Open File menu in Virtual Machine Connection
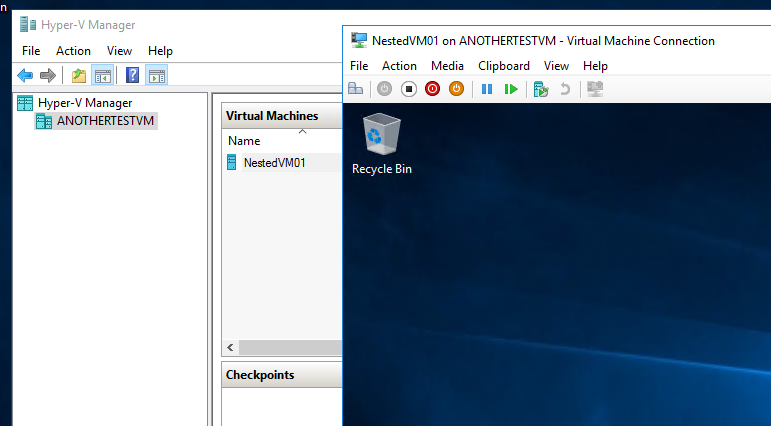Image resolution: width=771 pixels, height=426 pixels. 359,65
